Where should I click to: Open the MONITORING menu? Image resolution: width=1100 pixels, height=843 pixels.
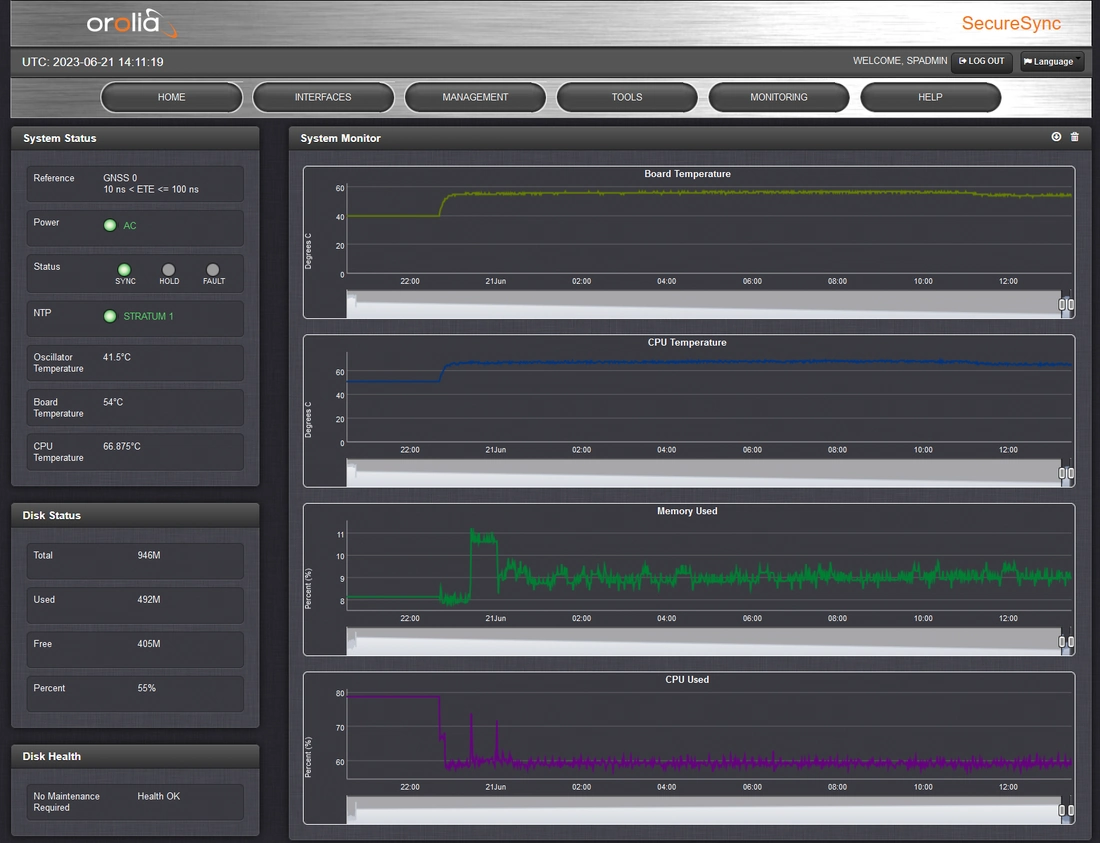(x=779, y=97)
